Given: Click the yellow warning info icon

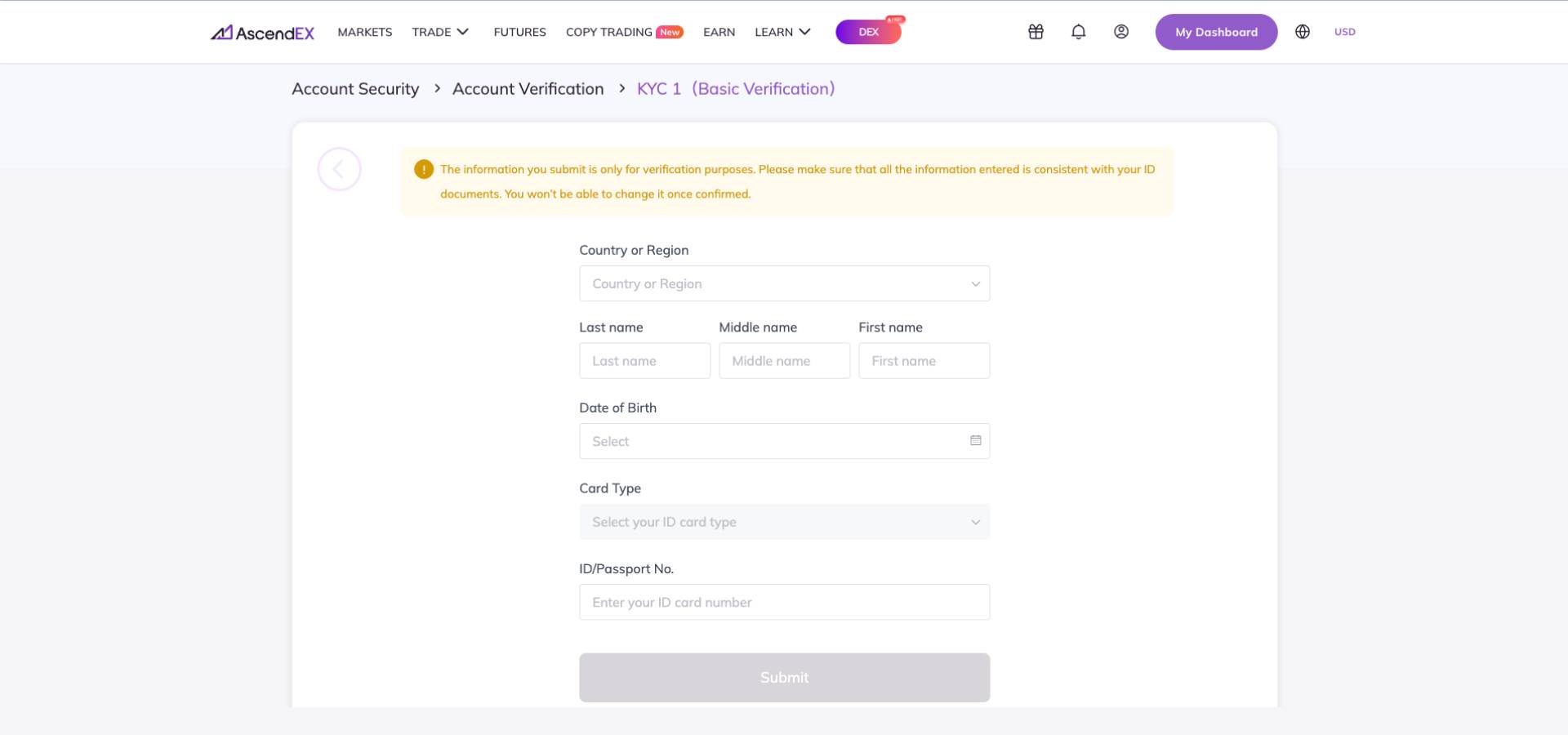Looking at the screenshot, I should coord(424,169).
